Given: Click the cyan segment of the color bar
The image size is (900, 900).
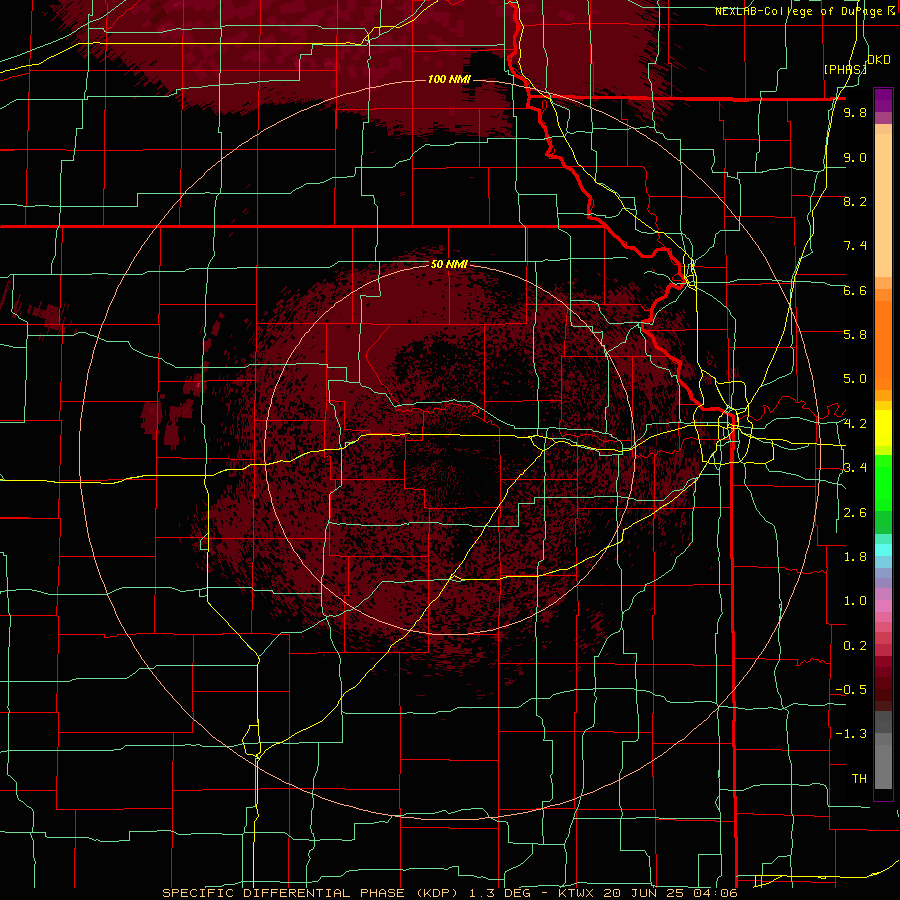Looking at the screenshot, I should [x=883, y=549].
